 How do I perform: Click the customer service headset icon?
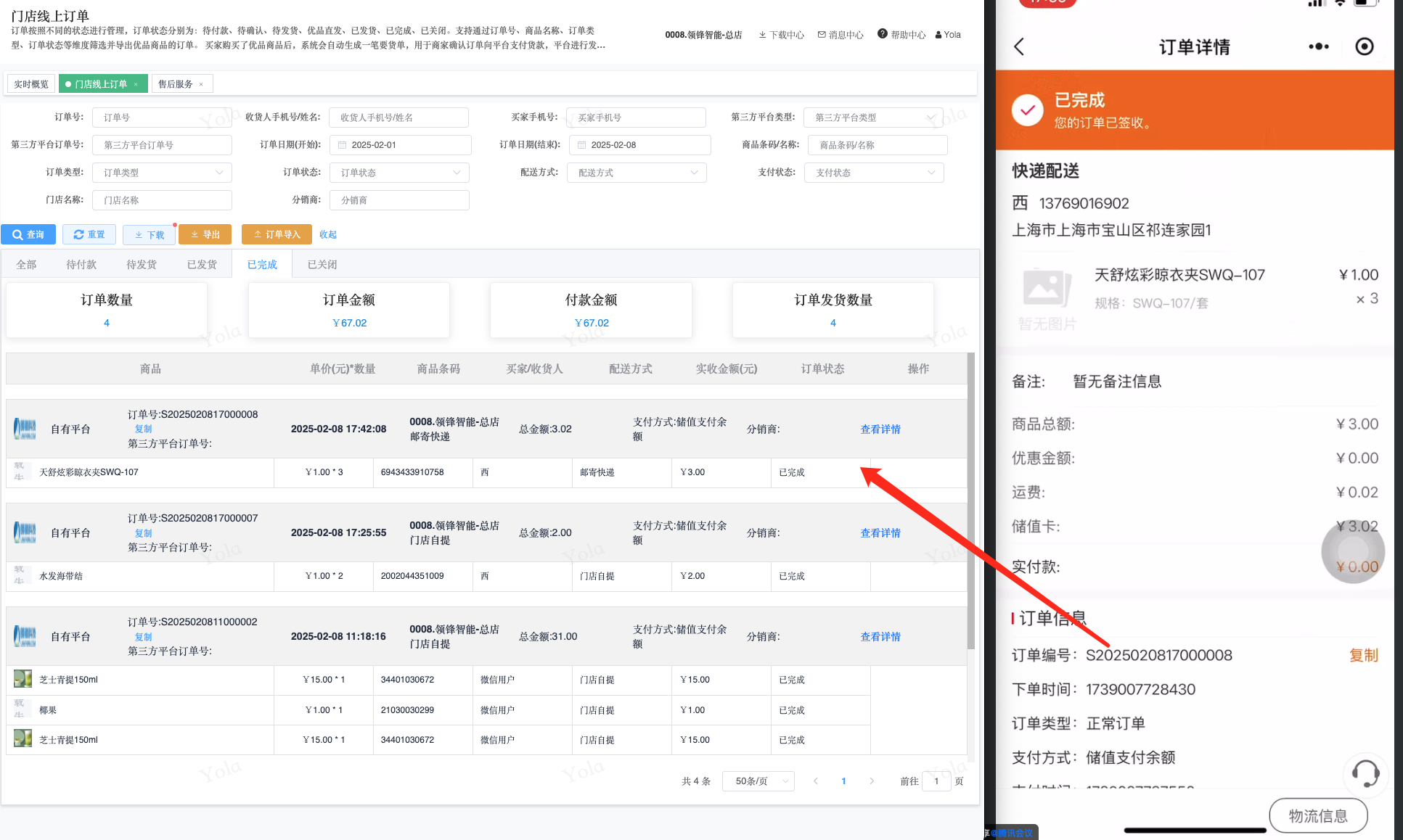point(1365,773)
